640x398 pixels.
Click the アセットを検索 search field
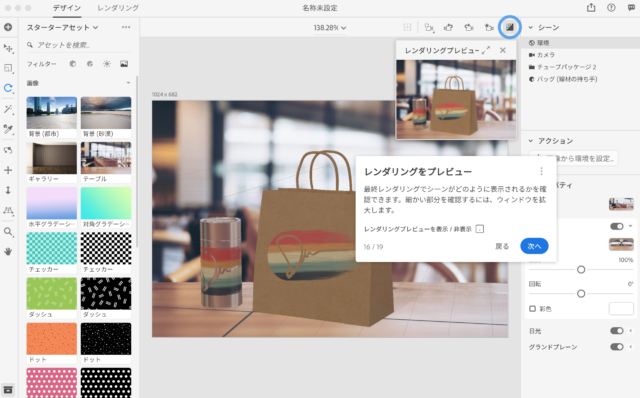(79, 45)
